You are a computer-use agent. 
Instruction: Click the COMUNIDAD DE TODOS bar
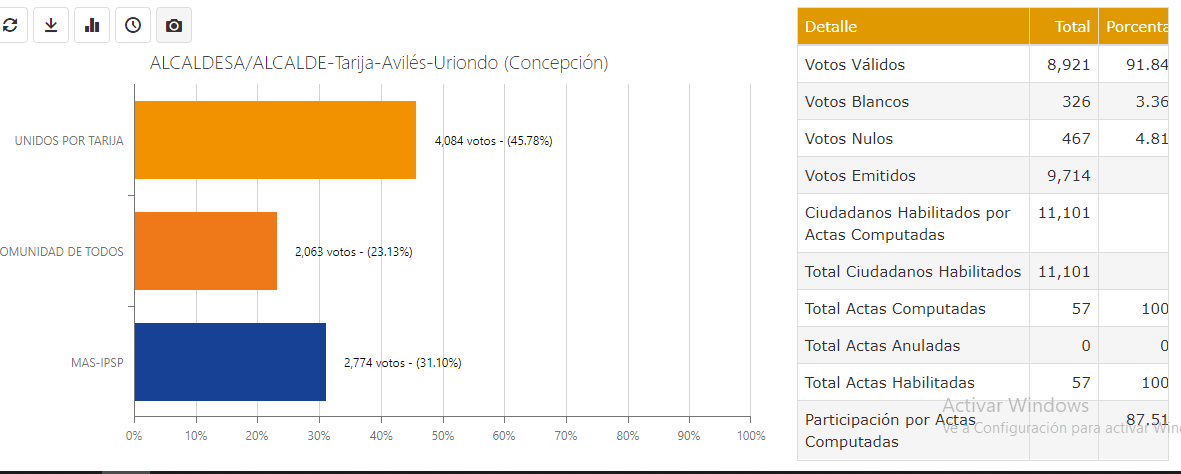coord(205,251)
